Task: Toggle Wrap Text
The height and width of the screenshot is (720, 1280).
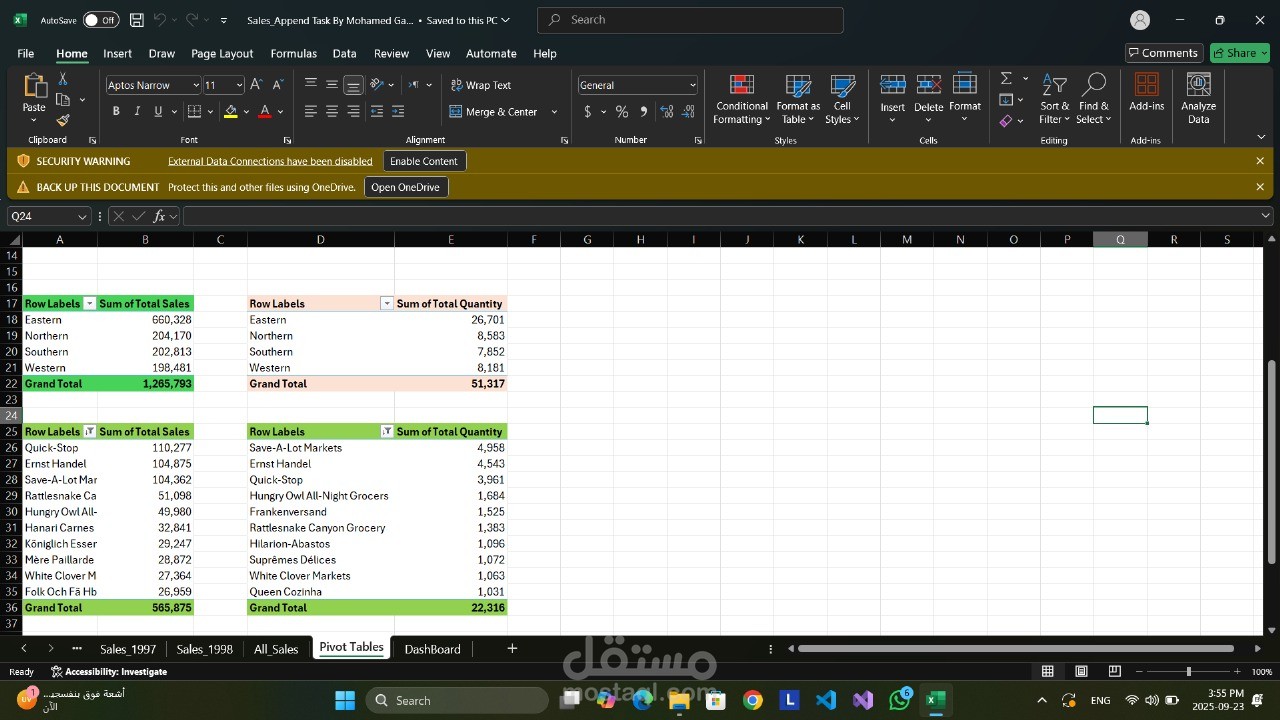Action: click(x=480, y=85)
